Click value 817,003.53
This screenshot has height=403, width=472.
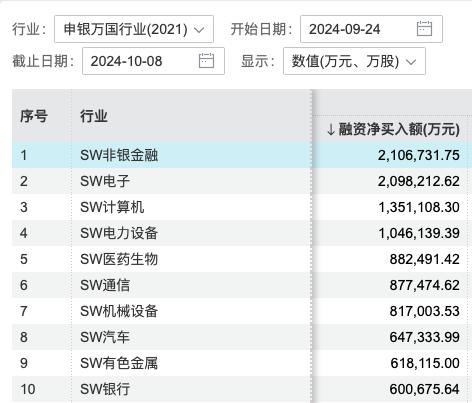425,311
